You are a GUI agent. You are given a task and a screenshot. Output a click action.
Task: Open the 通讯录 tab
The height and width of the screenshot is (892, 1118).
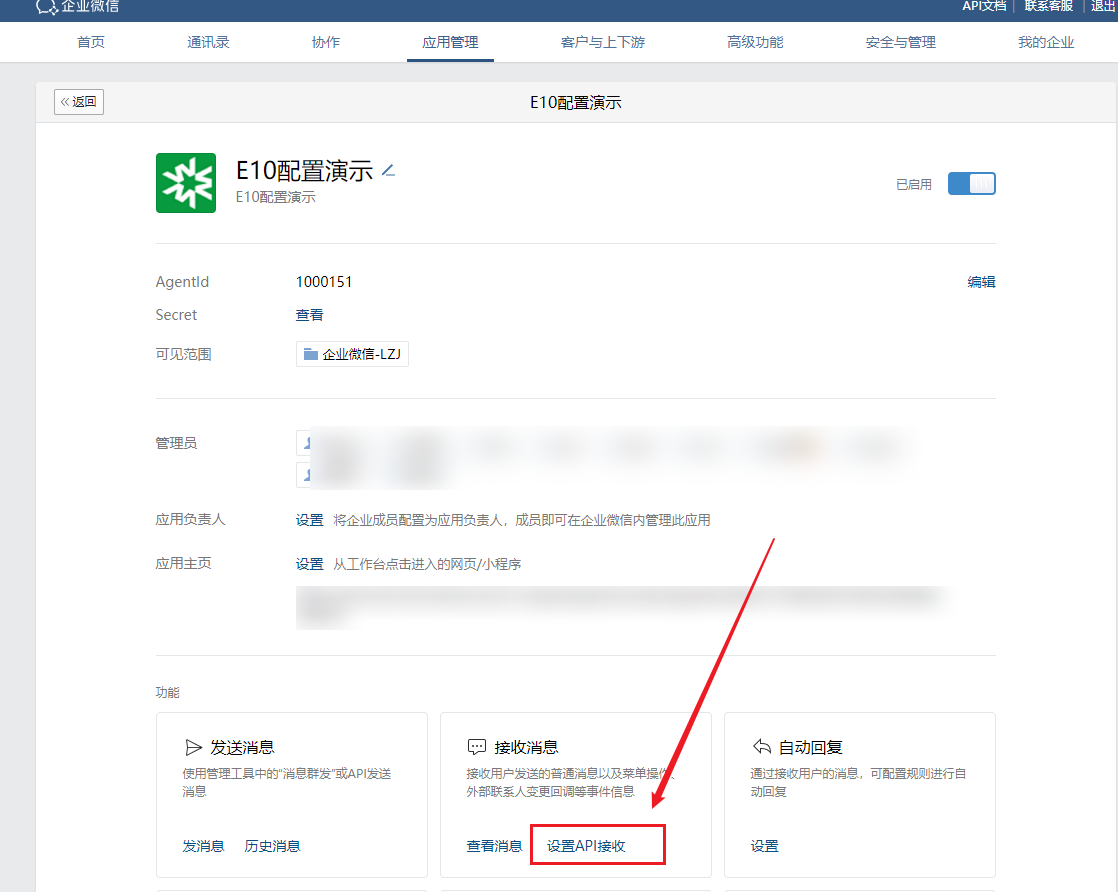click(x=208, y=42)
